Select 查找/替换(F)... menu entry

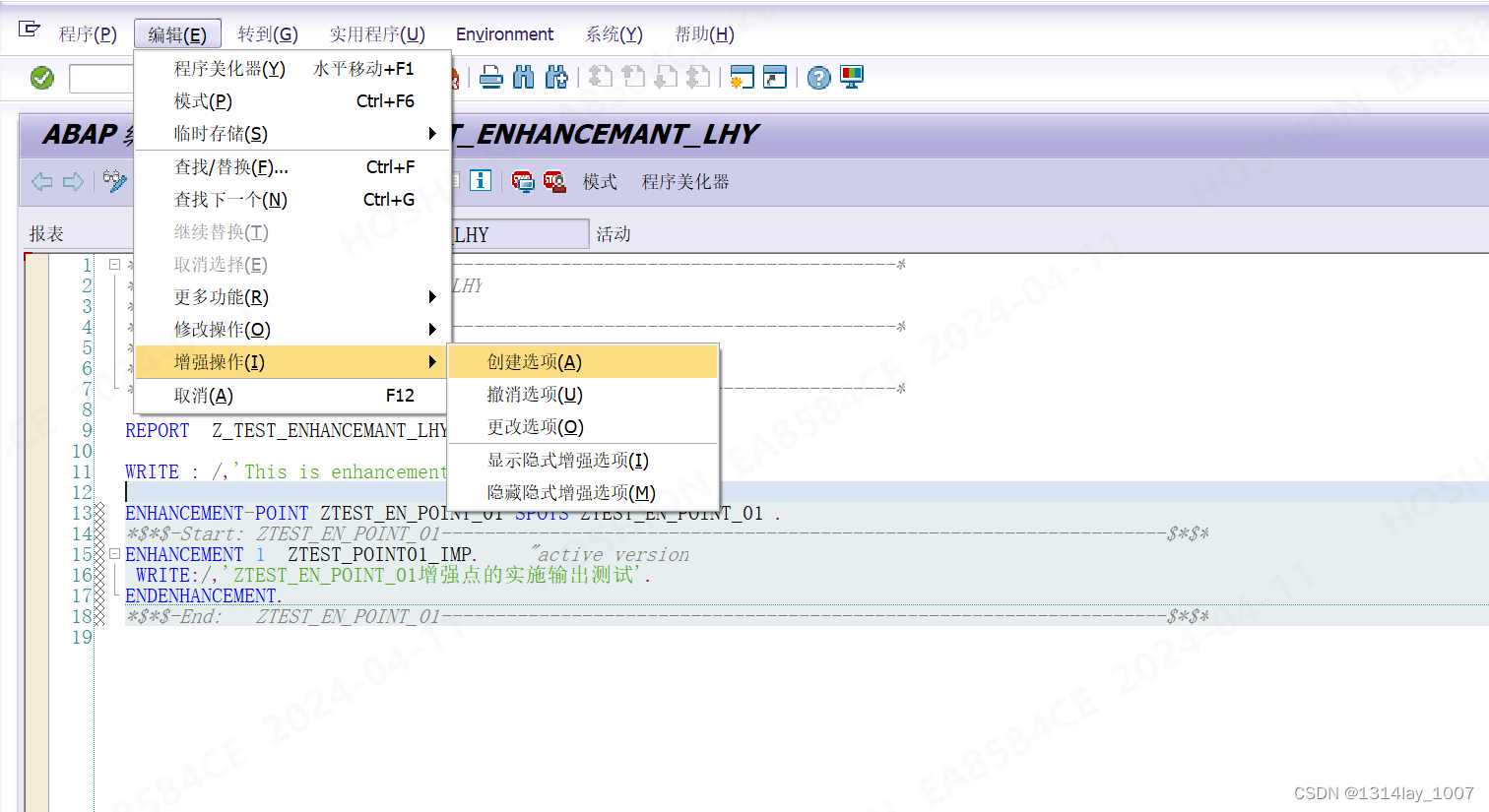point(292,166)
